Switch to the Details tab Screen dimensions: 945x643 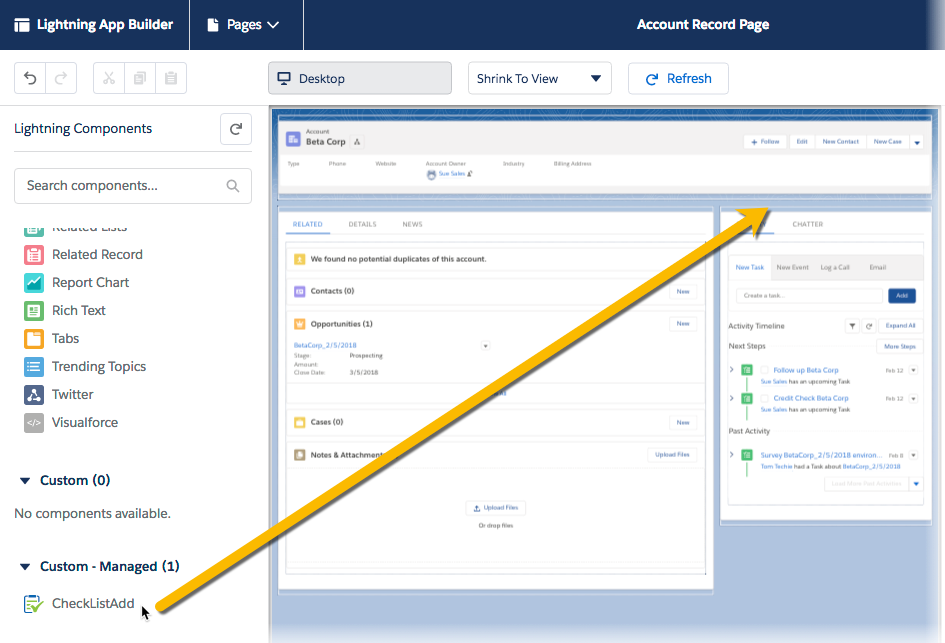362,224
